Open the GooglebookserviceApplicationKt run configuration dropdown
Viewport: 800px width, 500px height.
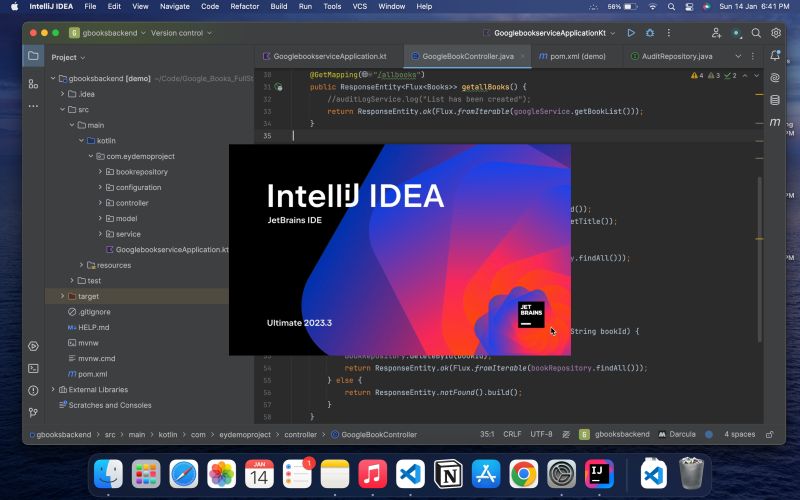coord(556,32)
